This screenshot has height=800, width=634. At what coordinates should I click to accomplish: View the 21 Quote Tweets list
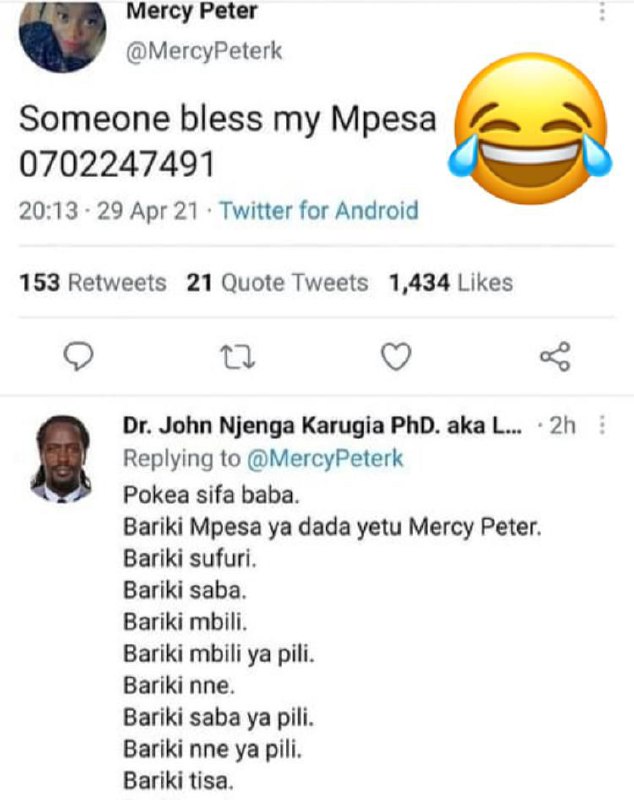(x=277, y=283)
